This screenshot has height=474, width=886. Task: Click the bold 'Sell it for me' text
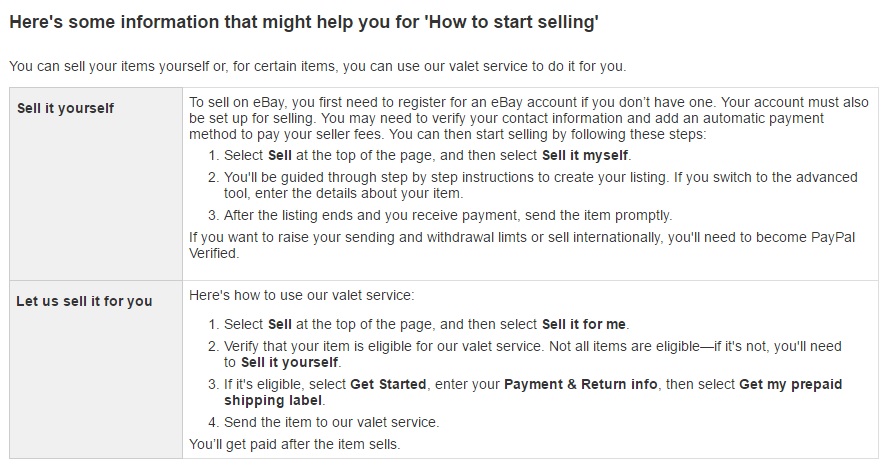[585, 324]
